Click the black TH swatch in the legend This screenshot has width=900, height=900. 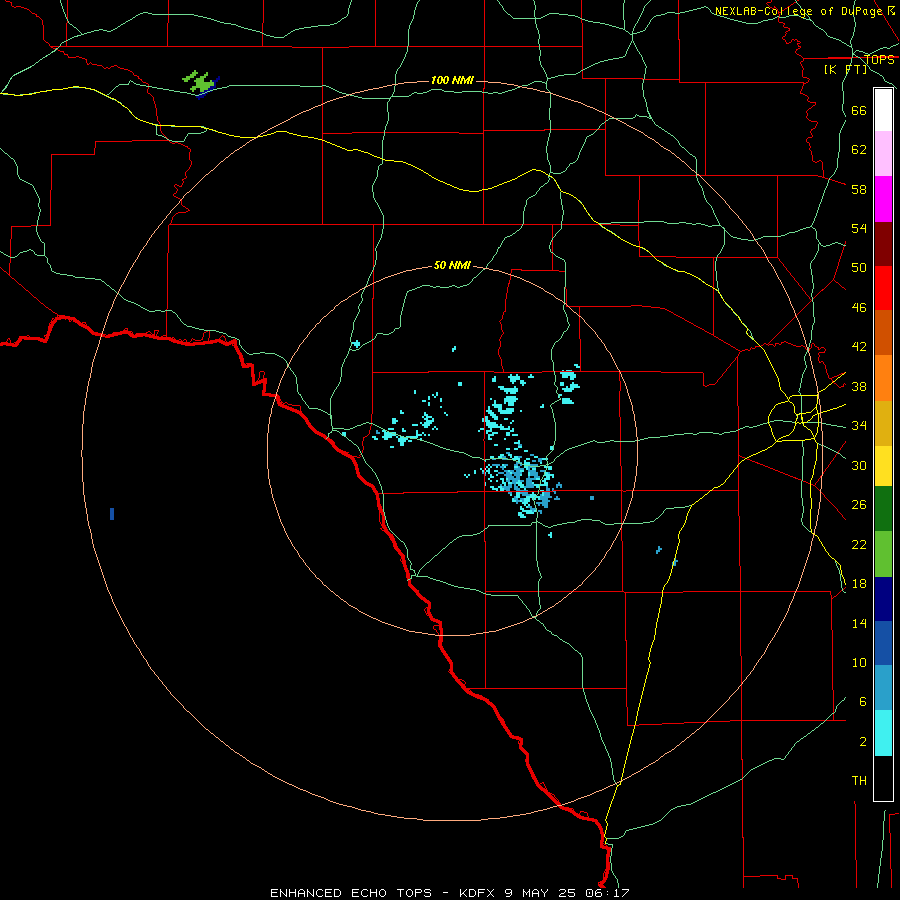(x=883, y=778)
